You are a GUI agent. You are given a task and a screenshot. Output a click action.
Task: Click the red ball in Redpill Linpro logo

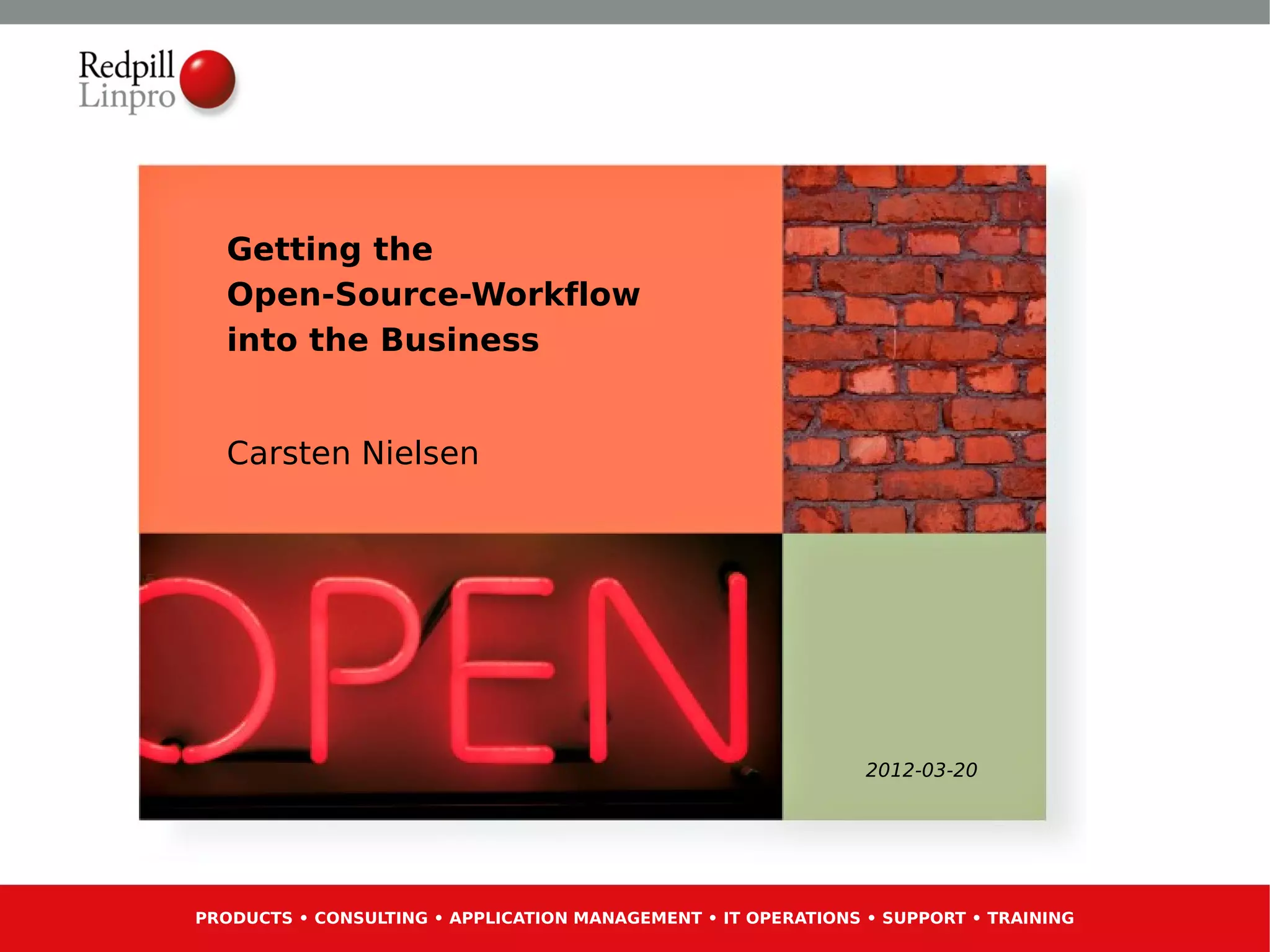click(207, 80)
